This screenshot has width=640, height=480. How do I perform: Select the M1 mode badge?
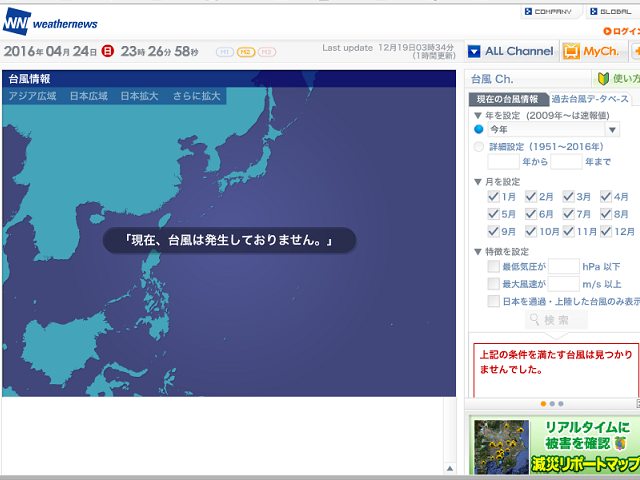point(224,52)
